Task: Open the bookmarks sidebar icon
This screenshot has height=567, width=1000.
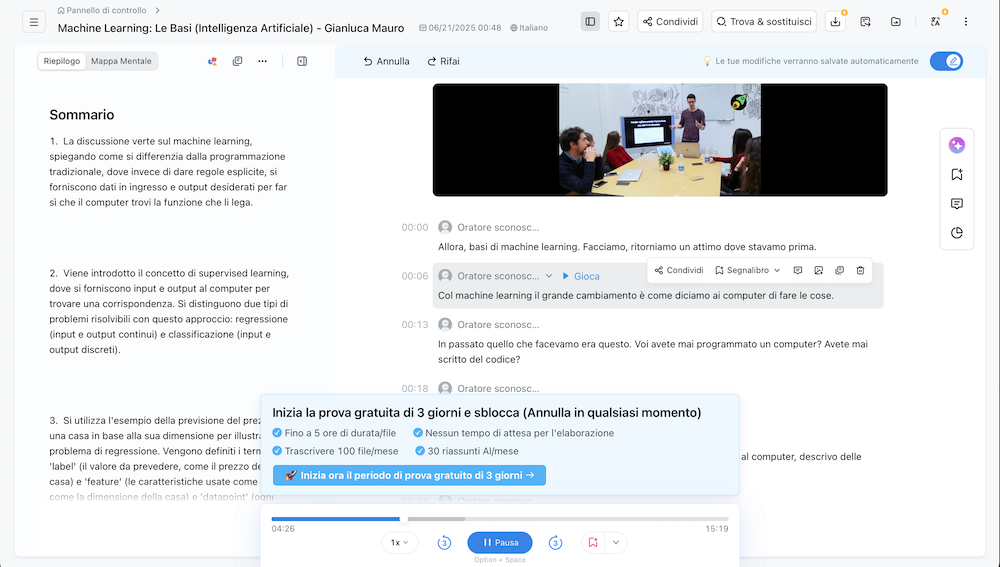Action: pyautogui.click(x=957, y=175)
